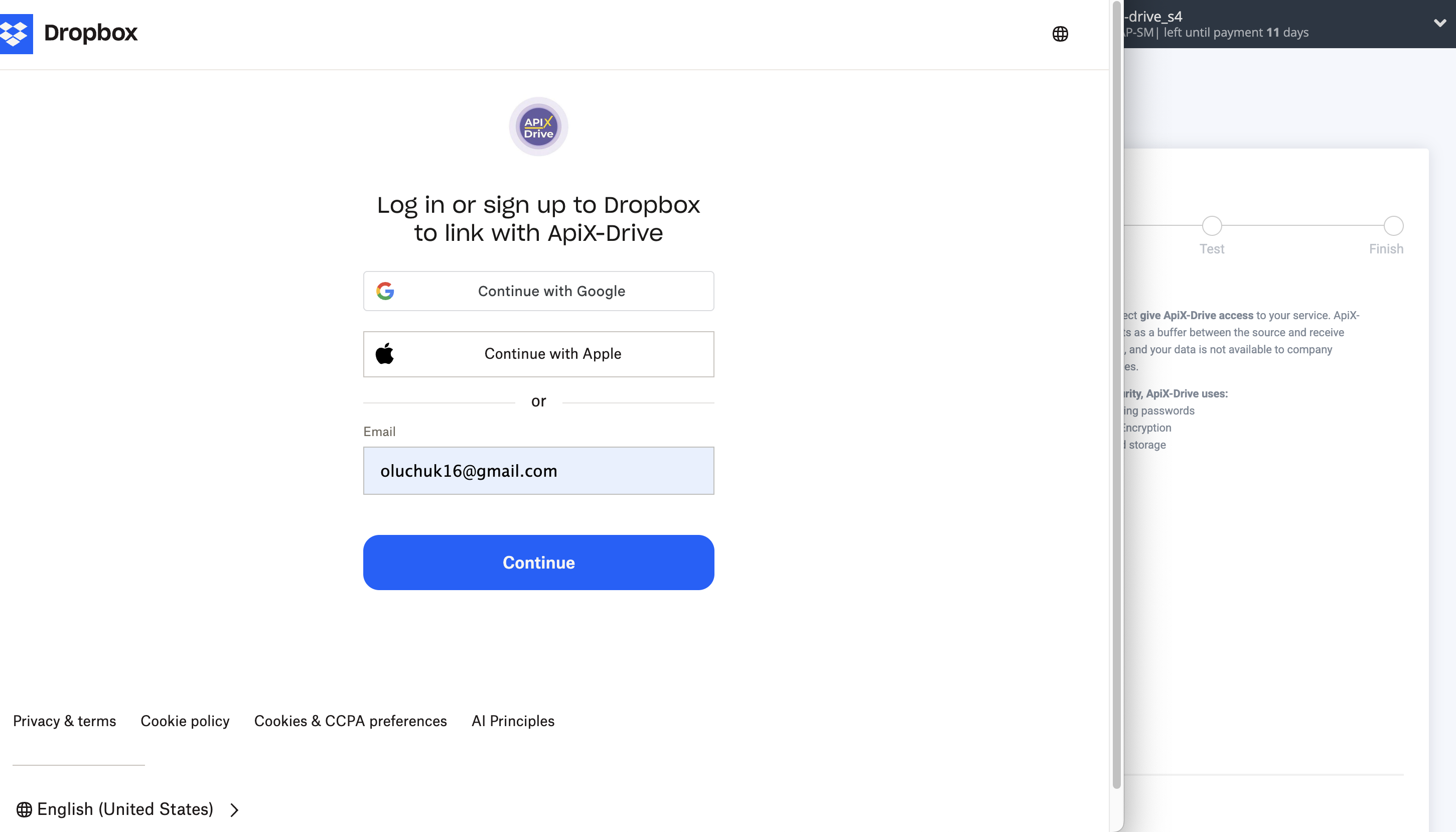Viewport: 1456px width, 832px height.
Task: Click the Google icon on sign-in button
Action: 385,291
